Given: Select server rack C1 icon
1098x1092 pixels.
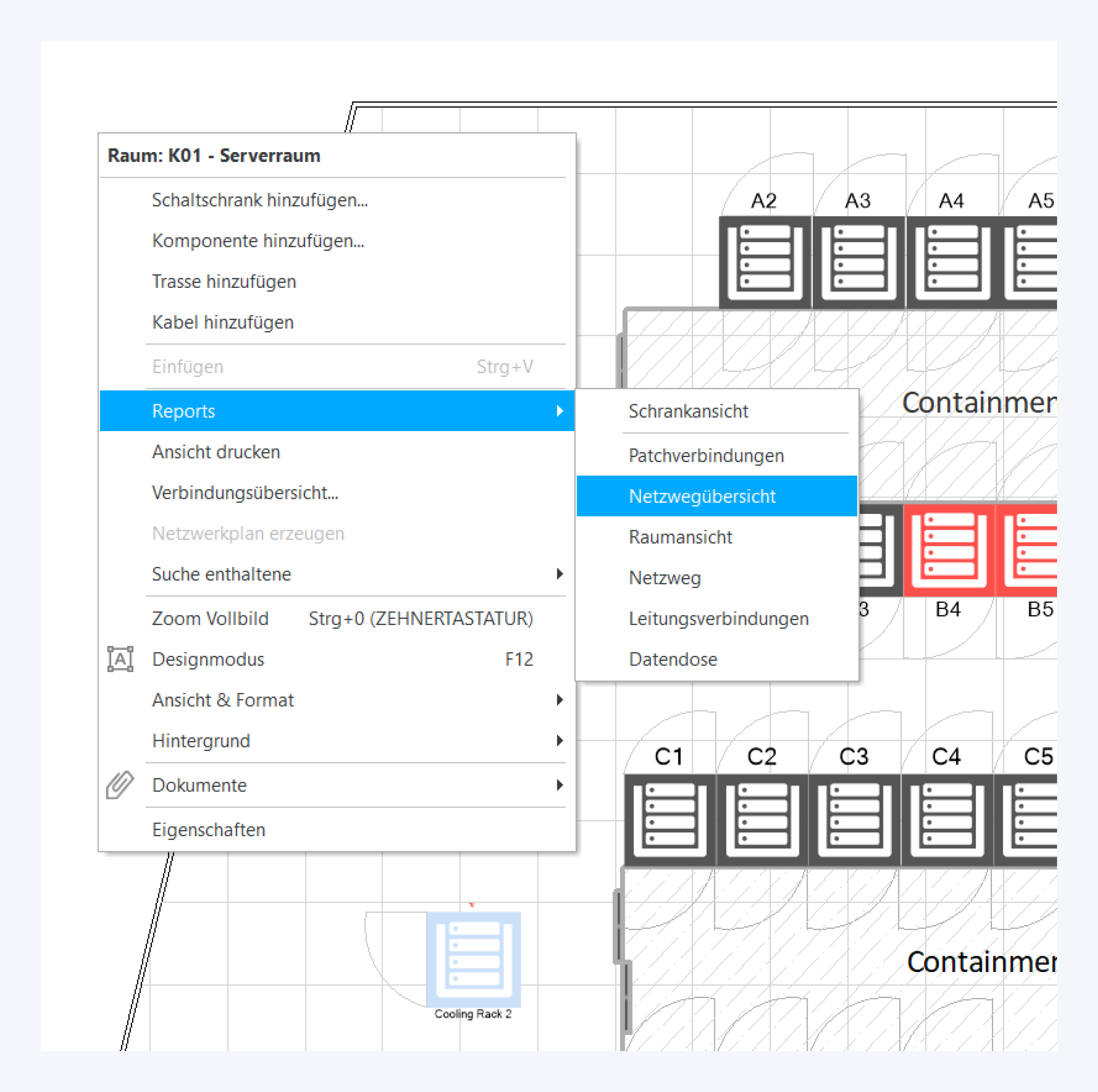Looking at the screenshot, I should (670, 819).
